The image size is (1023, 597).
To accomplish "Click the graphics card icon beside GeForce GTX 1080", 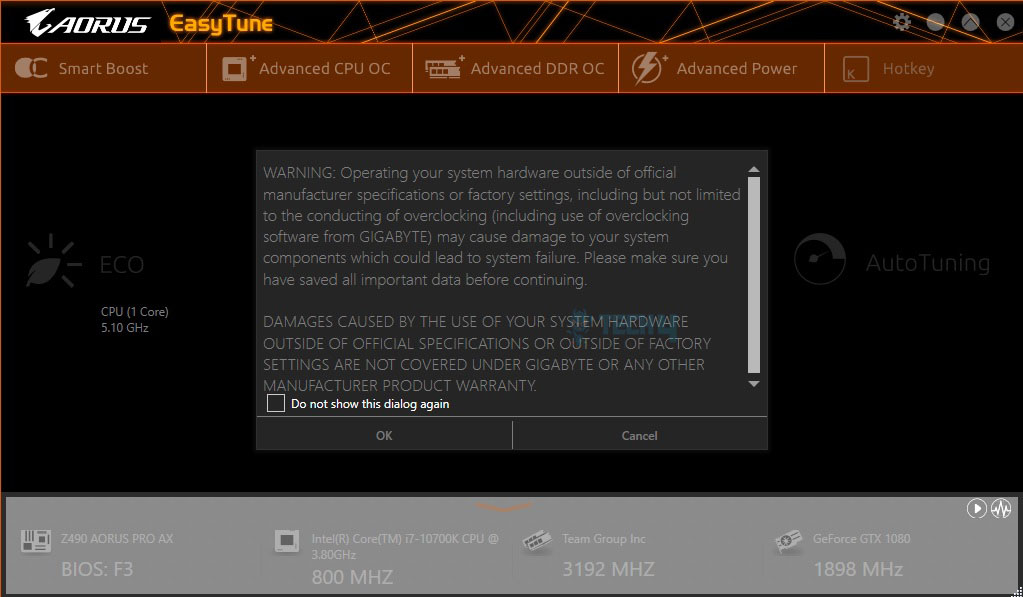I will coord(788,542).
